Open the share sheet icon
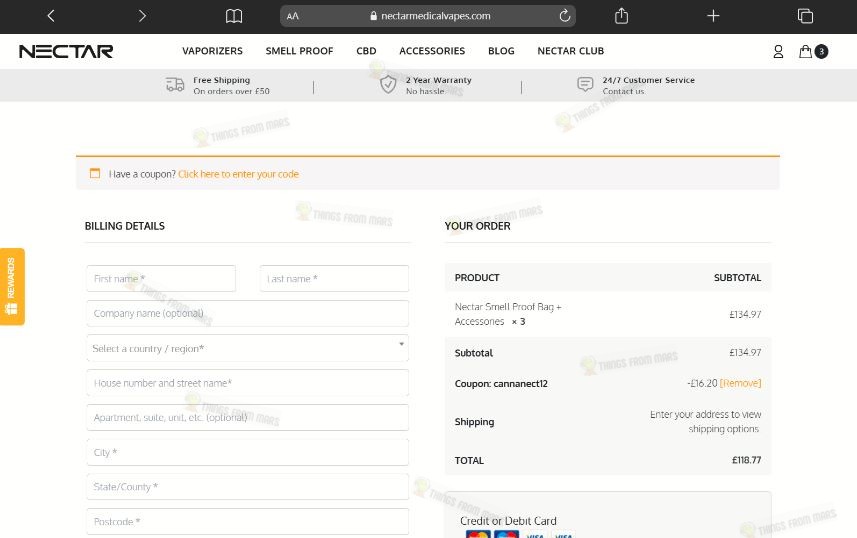This screenshot has height=538, width=857. (x=621, y=16)
